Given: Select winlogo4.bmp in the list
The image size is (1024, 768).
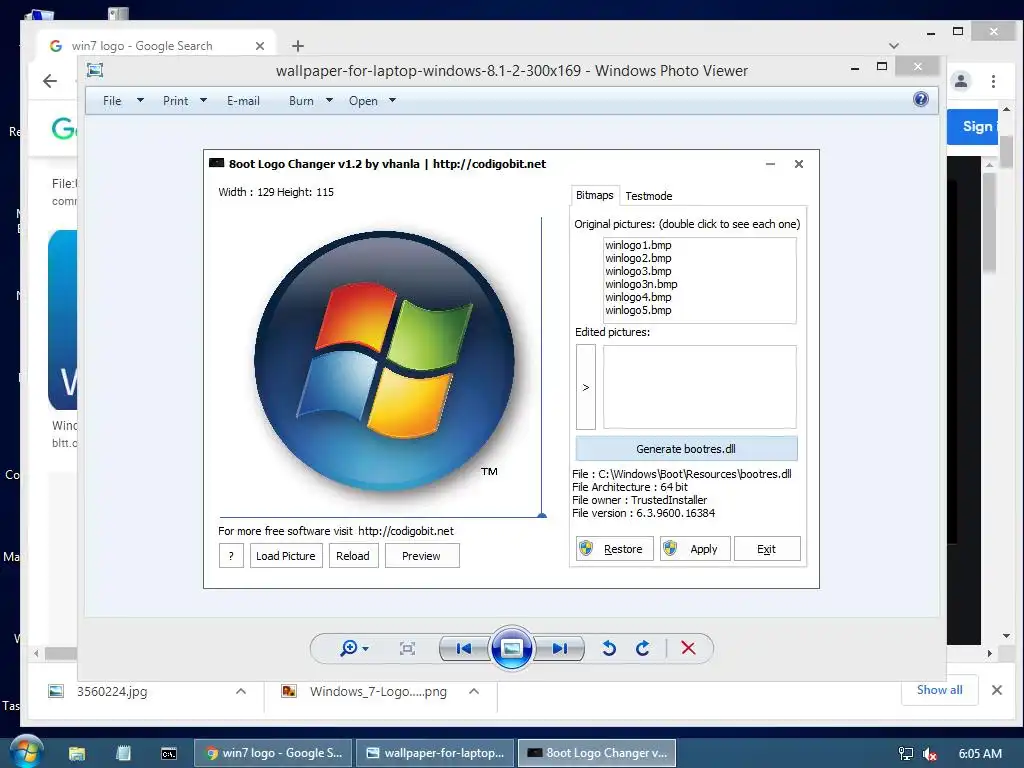Looking at the screenshot, I should (x=638, y=297).
